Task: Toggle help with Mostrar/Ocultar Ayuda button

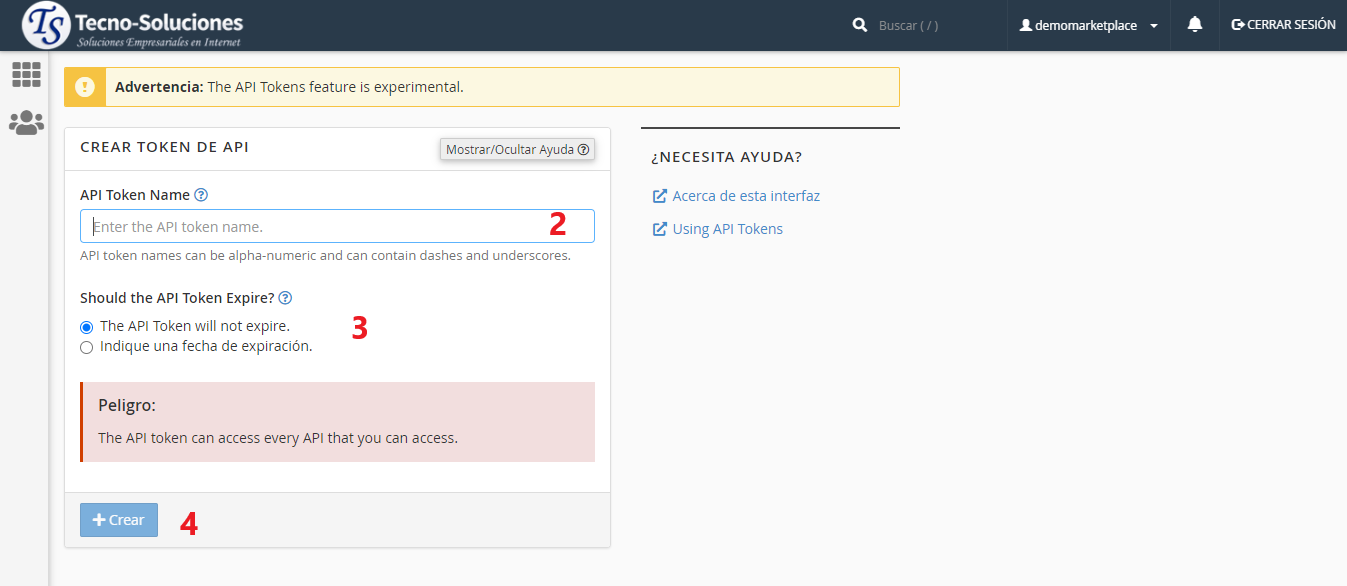Action: [x=517, y=149]
